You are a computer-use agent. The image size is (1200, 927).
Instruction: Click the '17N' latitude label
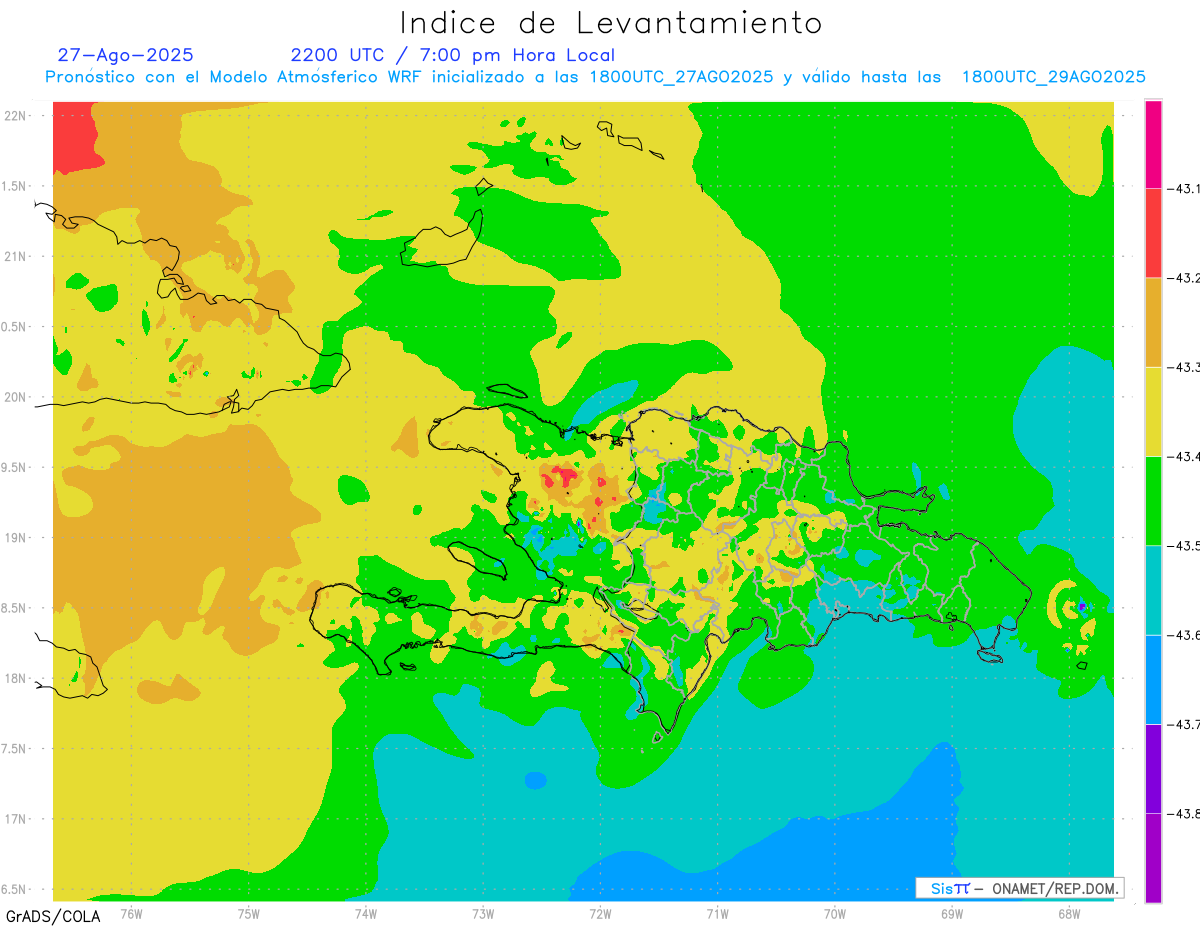[x=17, y=819]
